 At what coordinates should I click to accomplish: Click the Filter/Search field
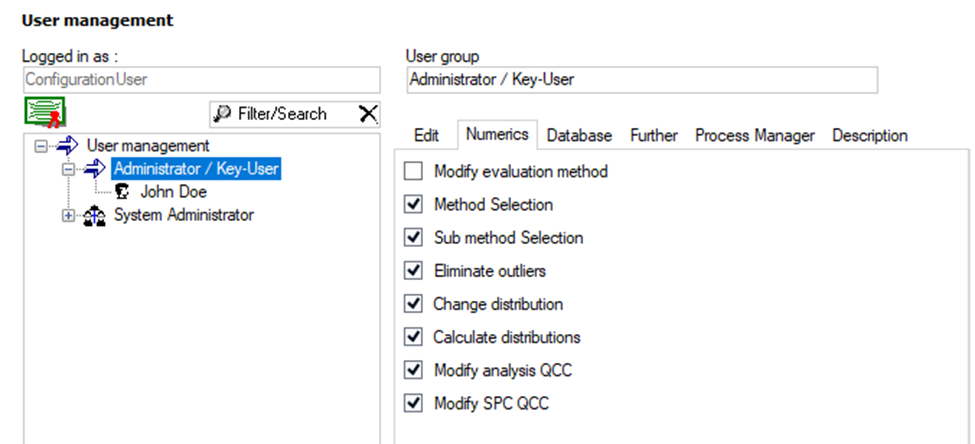click(295, 114)
